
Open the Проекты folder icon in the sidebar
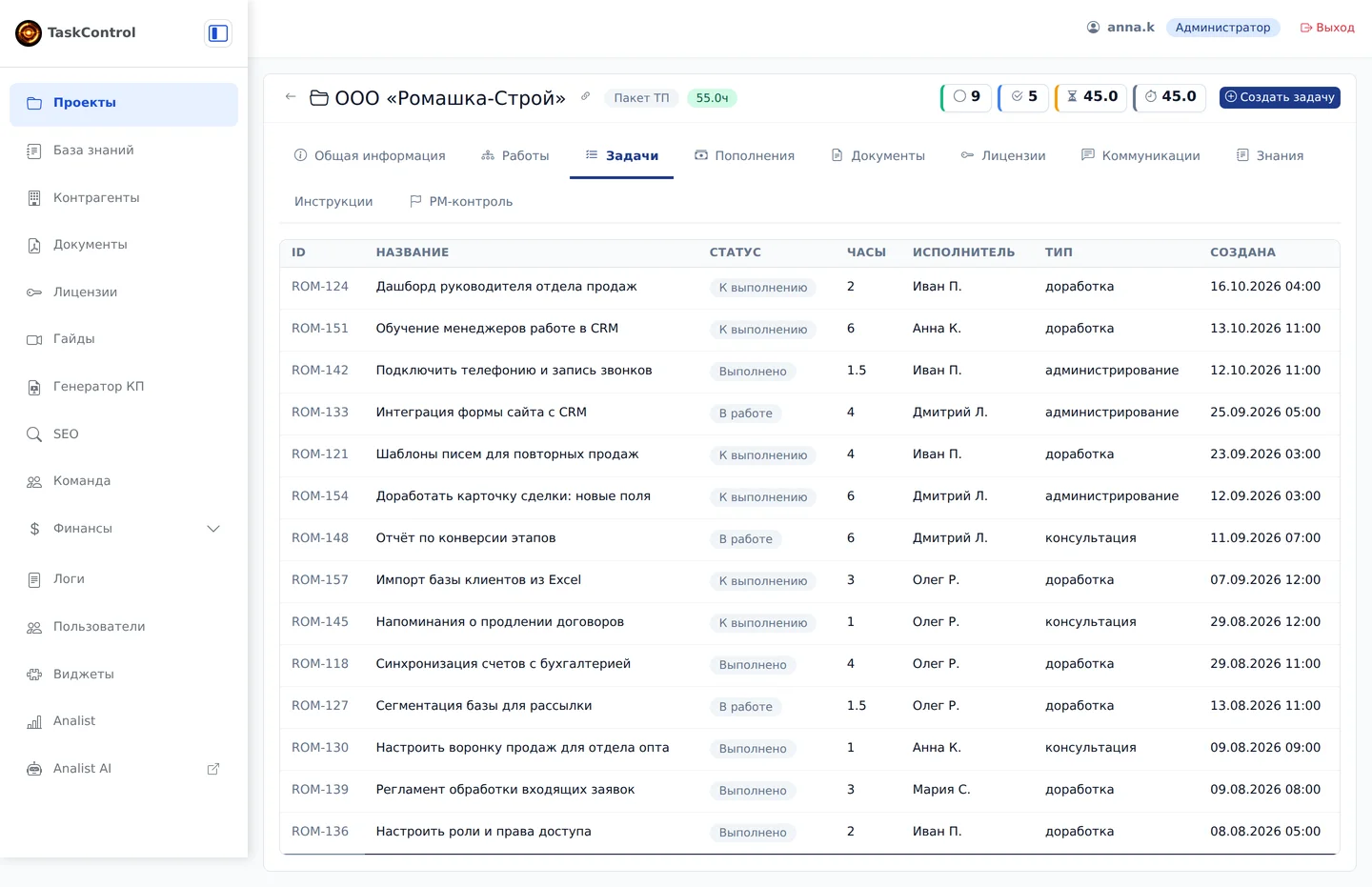34,103
